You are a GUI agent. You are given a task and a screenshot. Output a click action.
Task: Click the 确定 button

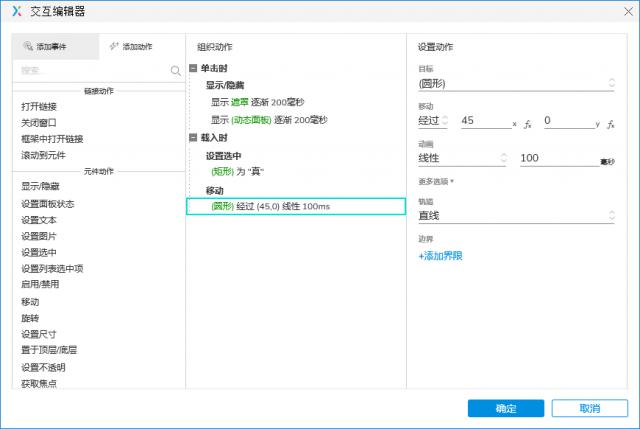click(506, 408)
